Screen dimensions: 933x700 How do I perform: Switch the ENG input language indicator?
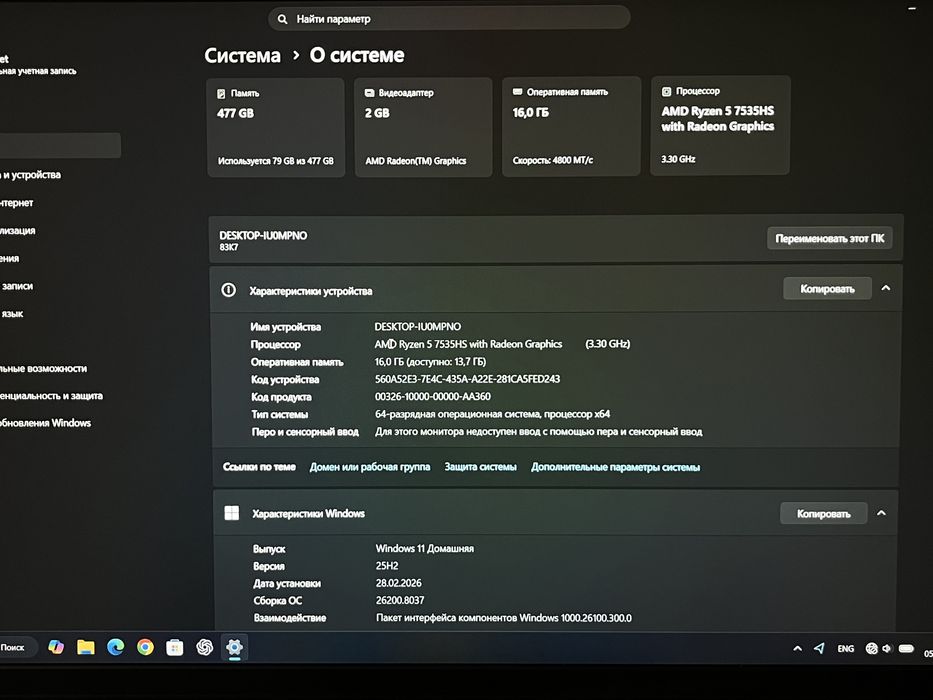pos(846,648)
